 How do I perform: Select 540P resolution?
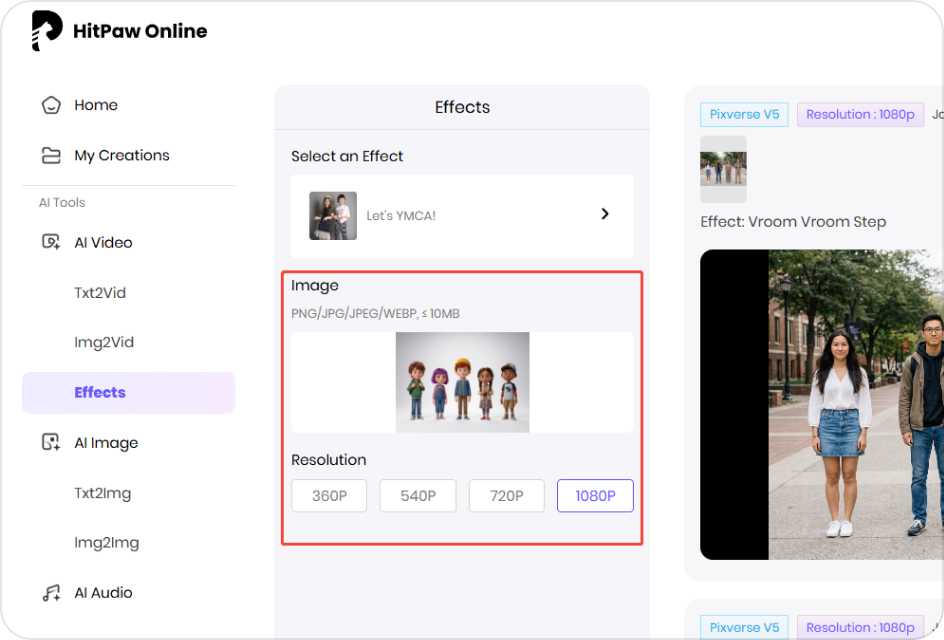(417, 495)
